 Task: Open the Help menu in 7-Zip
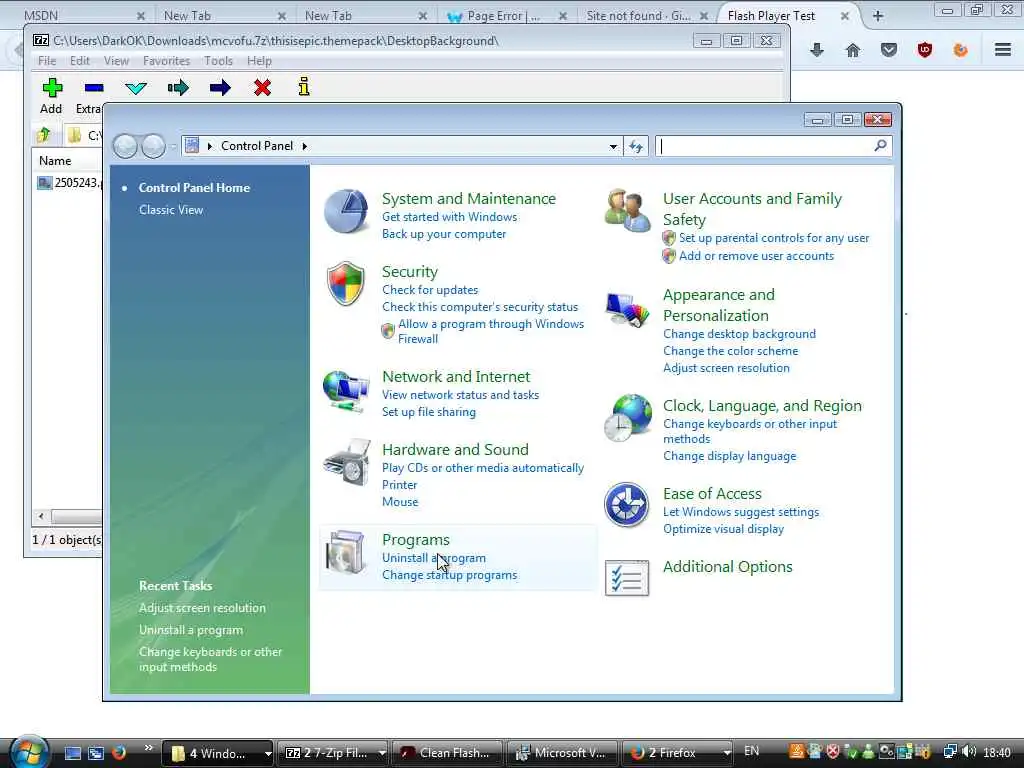click(259, 61)
